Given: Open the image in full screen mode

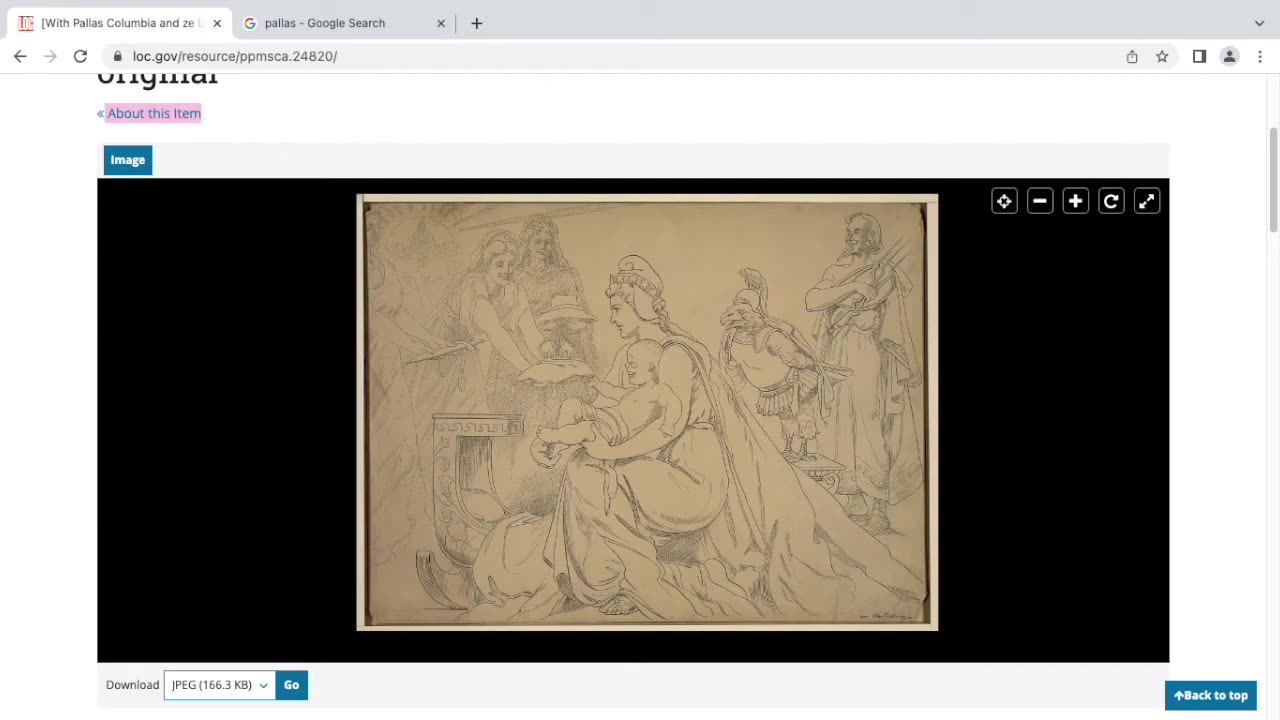Looking at the screenshot, I should coord(1147,202).
